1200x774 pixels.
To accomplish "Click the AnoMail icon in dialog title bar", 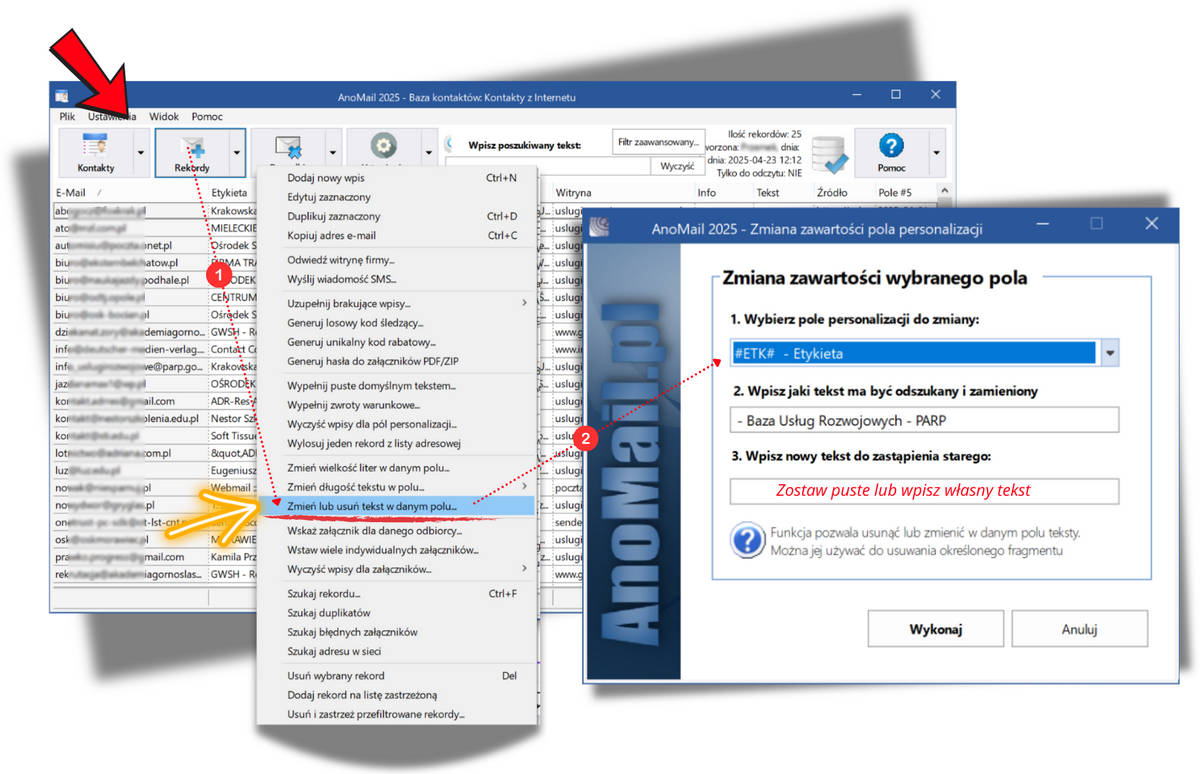I will click(x=599, y=228).
